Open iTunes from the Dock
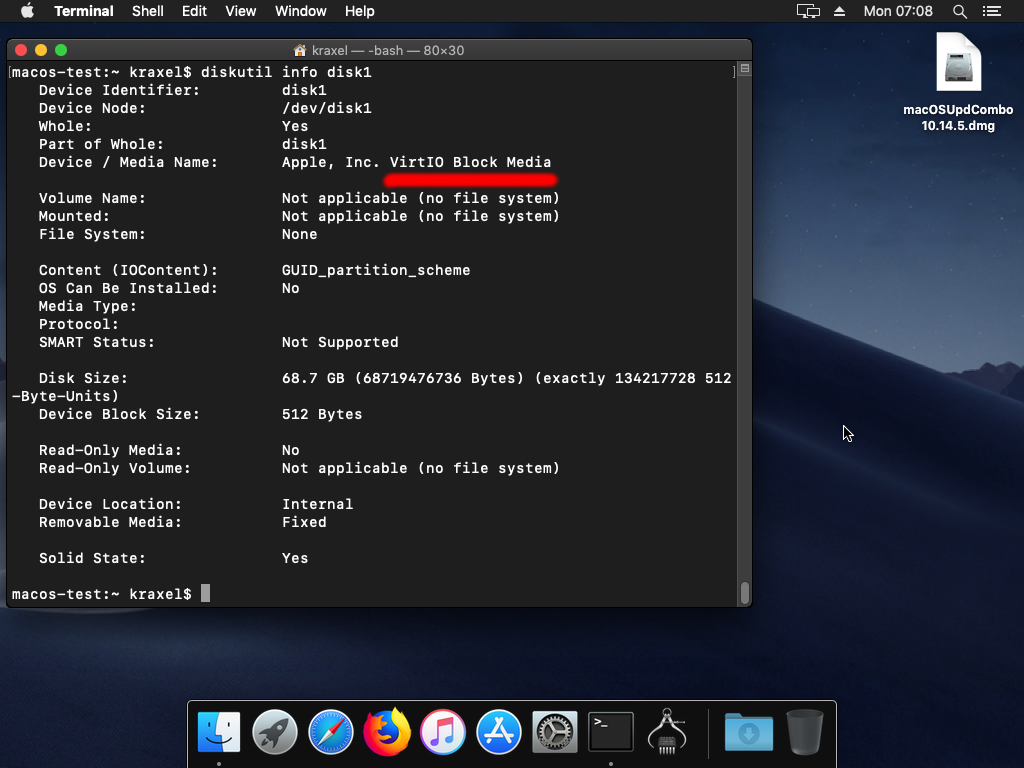Screen dimensions: 1024x768 tap(443, 731)
